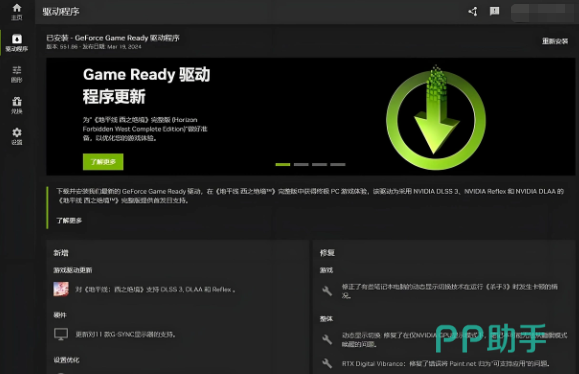Select the Drivers (驱动程序) sidebar icon
579x374 pixels.
click(17, 42)
